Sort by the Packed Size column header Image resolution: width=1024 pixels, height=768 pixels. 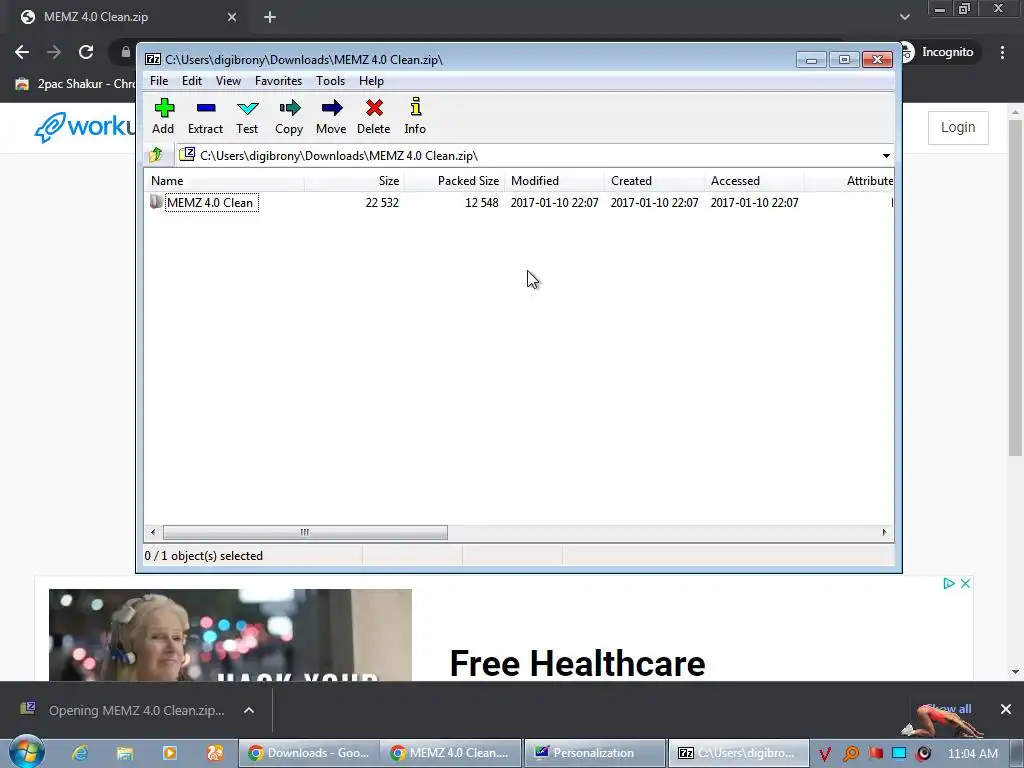coord(454,181)
